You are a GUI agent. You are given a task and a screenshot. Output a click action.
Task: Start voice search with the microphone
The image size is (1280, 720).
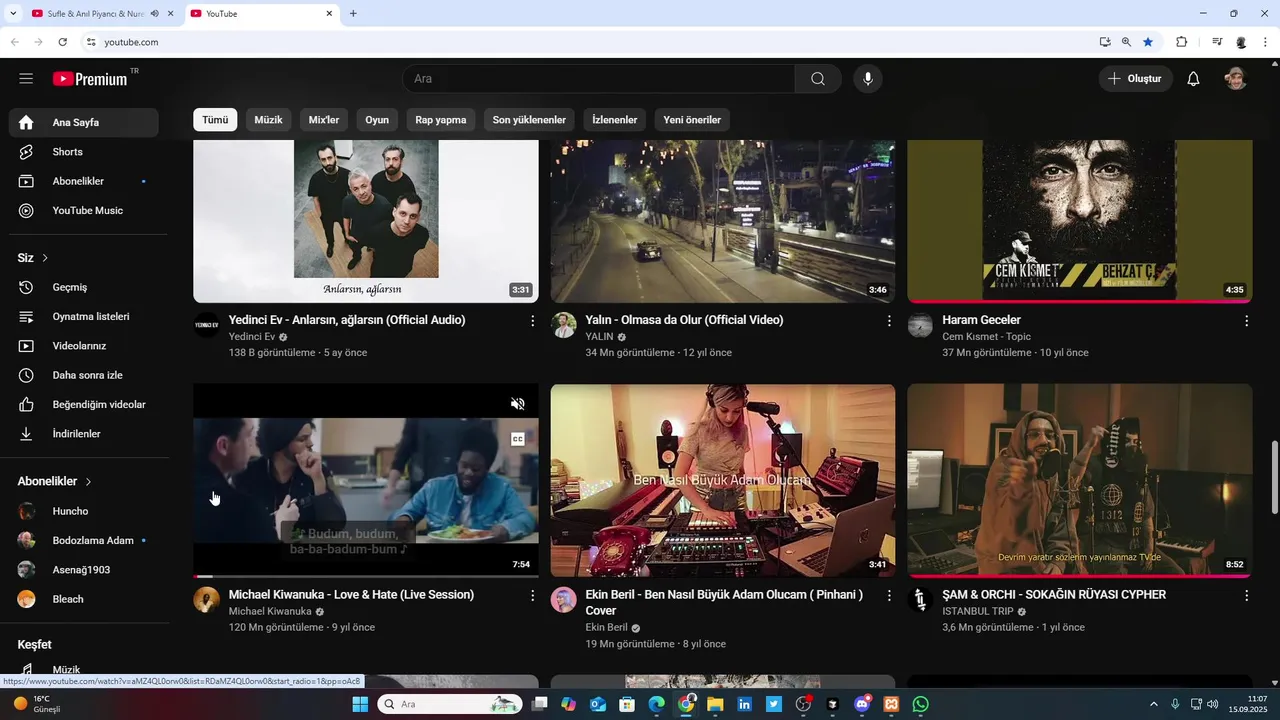tap(868, 79)
